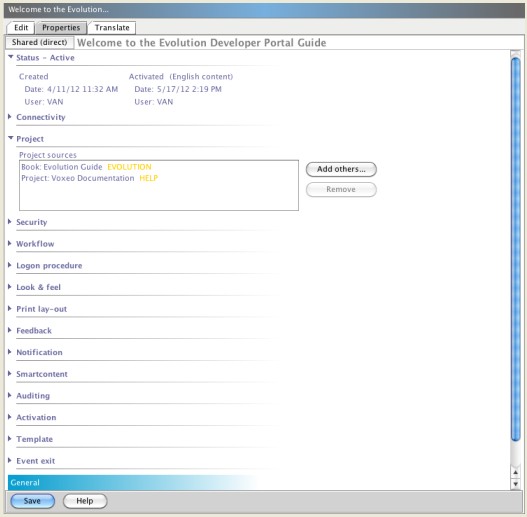Open Help from the bottom bar

tap(85, 501)
